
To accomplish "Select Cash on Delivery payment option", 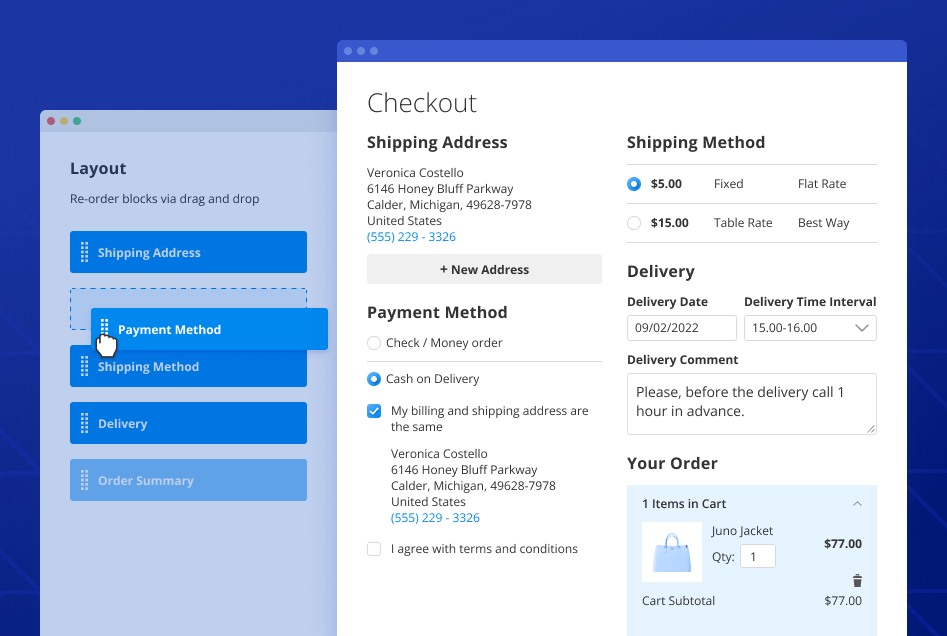I will pos(374,379).
